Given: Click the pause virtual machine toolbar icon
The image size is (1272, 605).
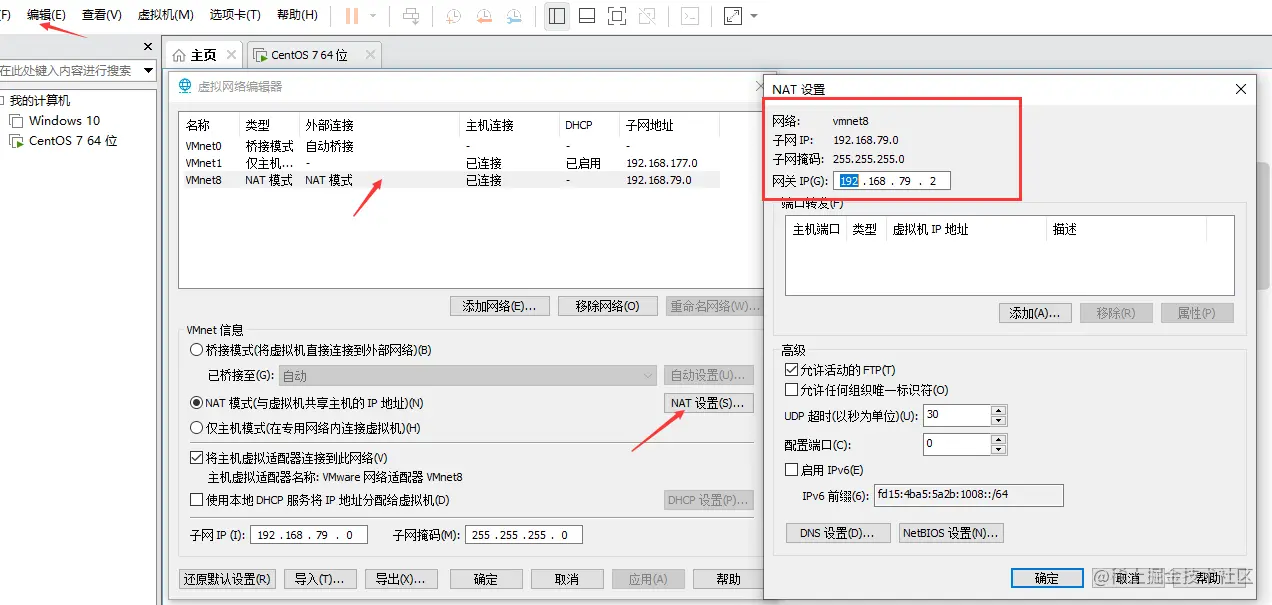Looking at the screenshot, I should [x=352, y=16].
